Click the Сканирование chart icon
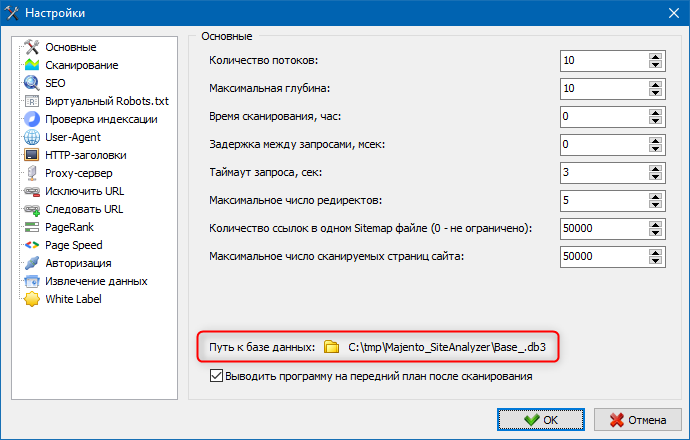 point(32,65)
